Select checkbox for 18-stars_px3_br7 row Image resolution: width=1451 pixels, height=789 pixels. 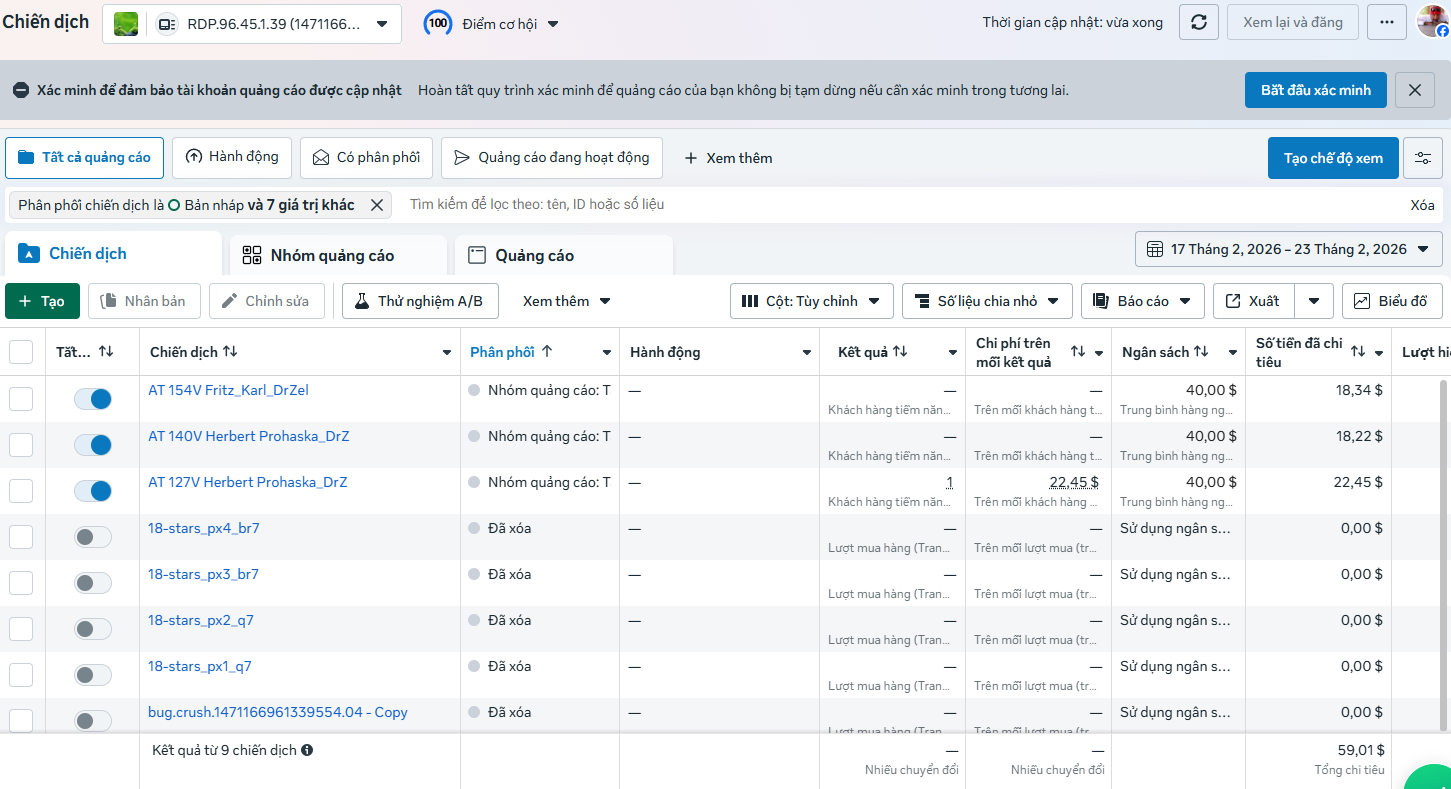pyautogui.click(x=21, y=583)
